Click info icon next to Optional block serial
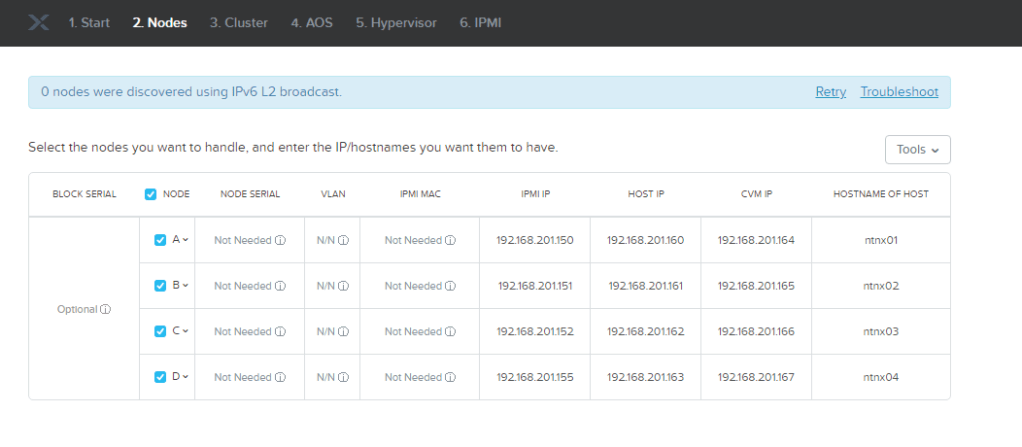 click(x=106, y=310)
